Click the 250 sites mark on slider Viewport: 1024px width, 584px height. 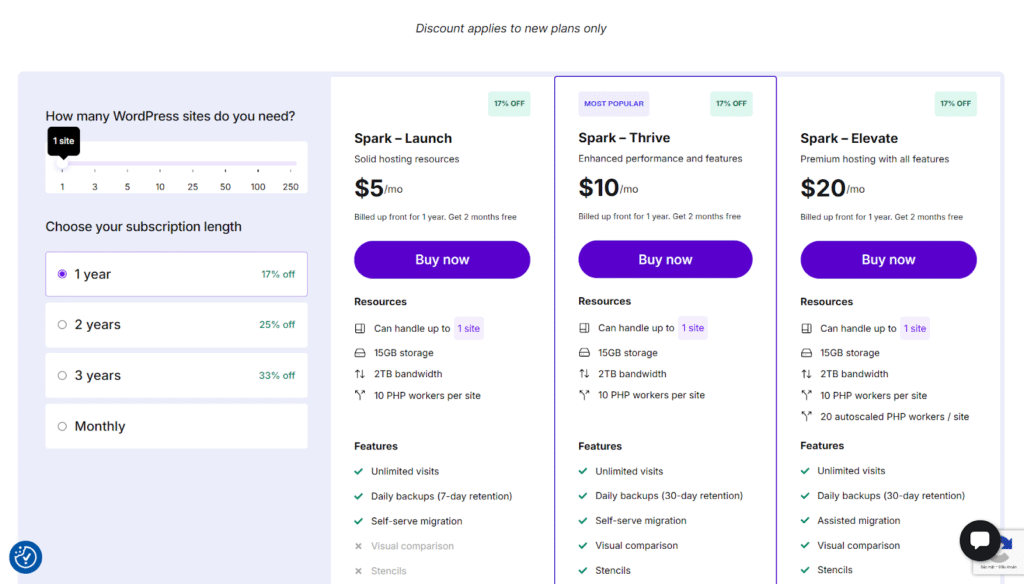tap(291, 170)
